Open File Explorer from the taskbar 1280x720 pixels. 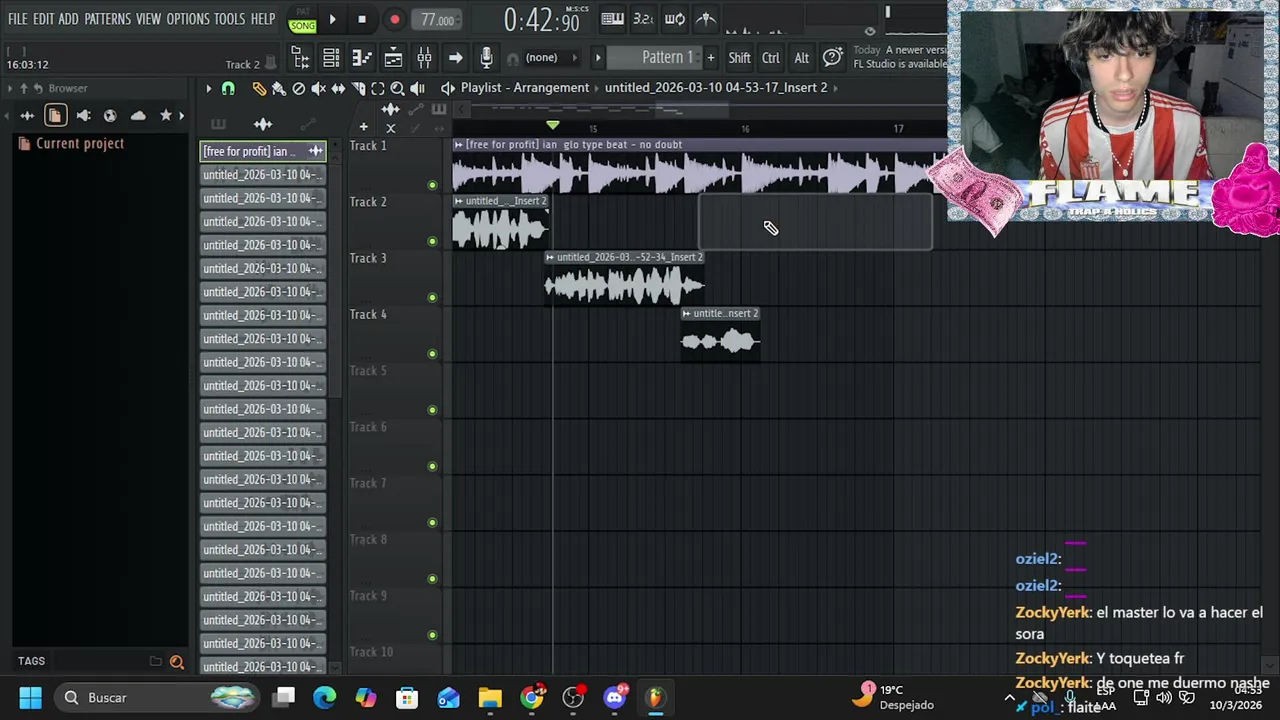click(x=490, y=697)
